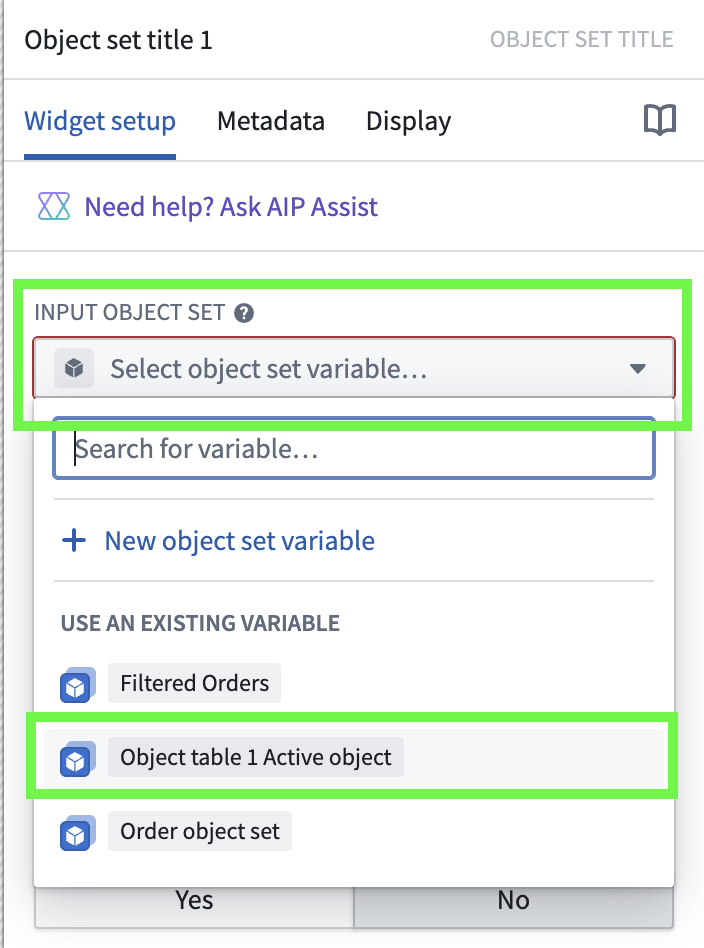704x948 pixels.
Task: Select the Object table 1 Active object variable
Action: click(256, 758)
